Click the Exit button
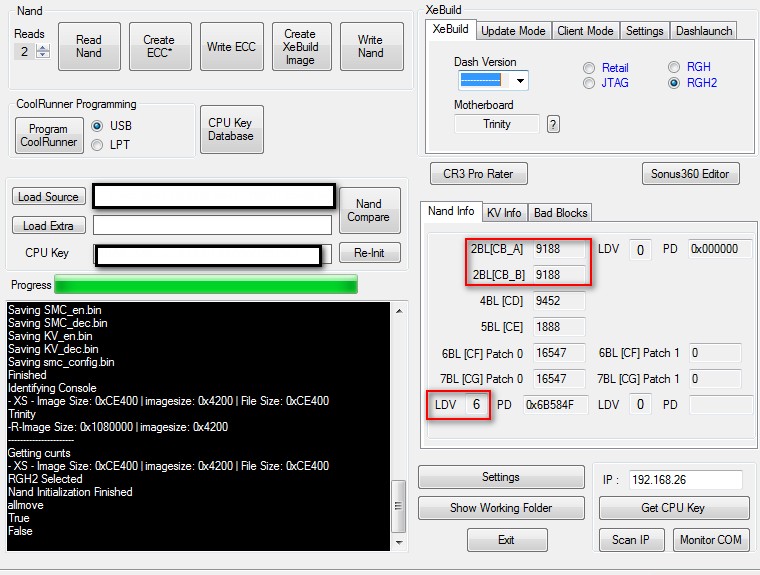 click(x=507, y=540)
